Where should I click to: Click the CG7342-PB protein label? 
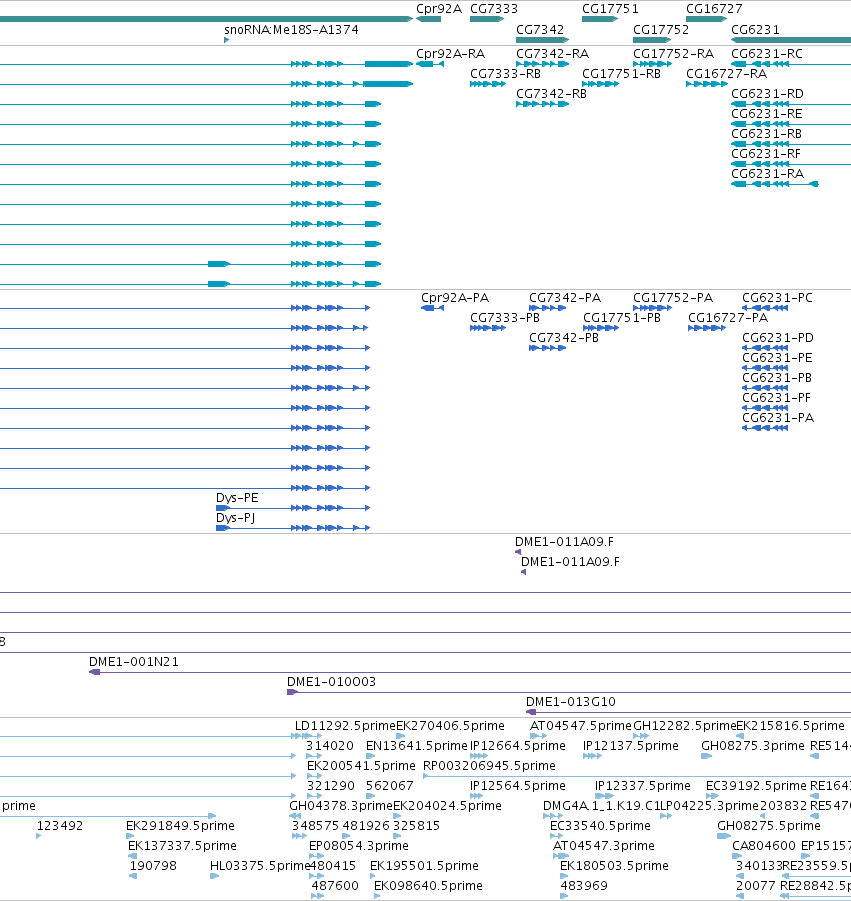pos(564,338)
